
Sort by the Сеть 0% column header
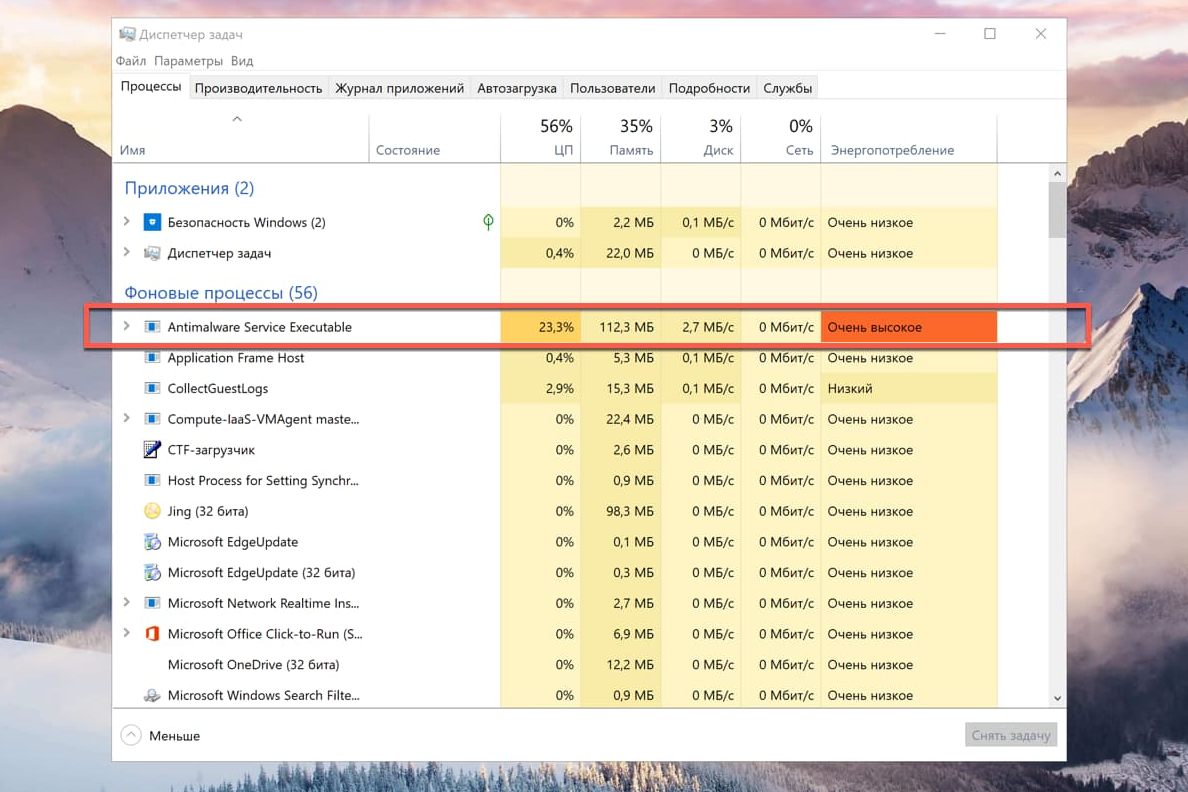pos(780,139)
